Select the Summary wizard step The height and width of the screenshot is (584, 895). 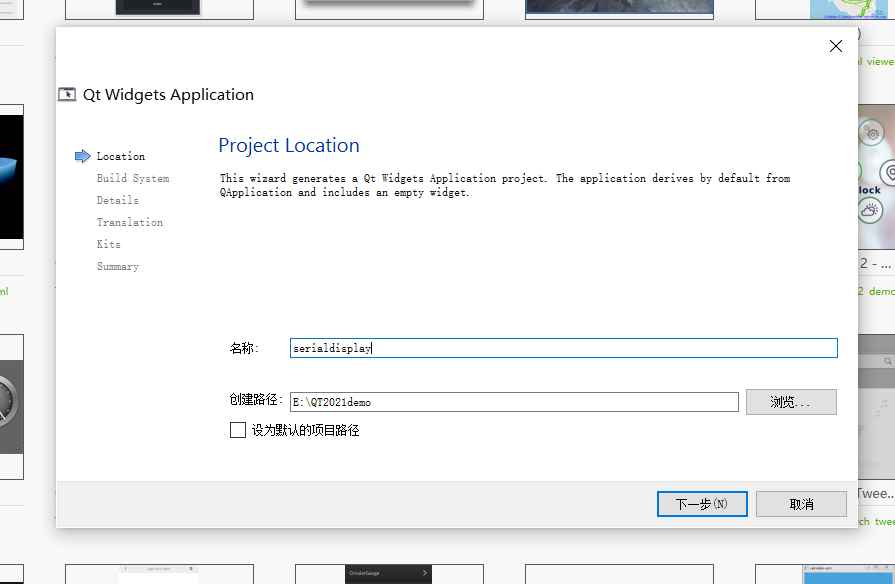pos(118,266)
